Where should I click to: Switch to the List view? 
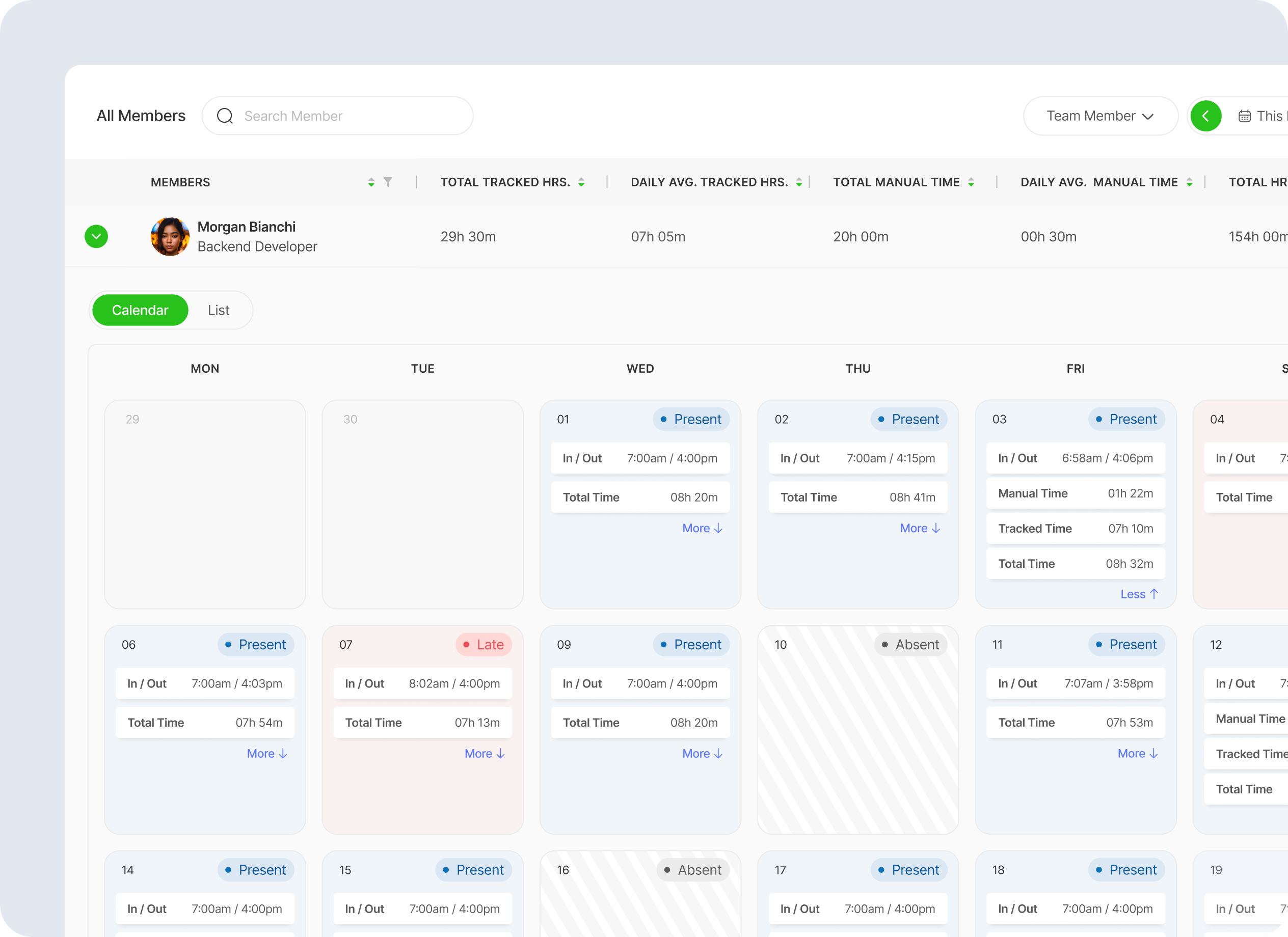click(x=218, y=310)
